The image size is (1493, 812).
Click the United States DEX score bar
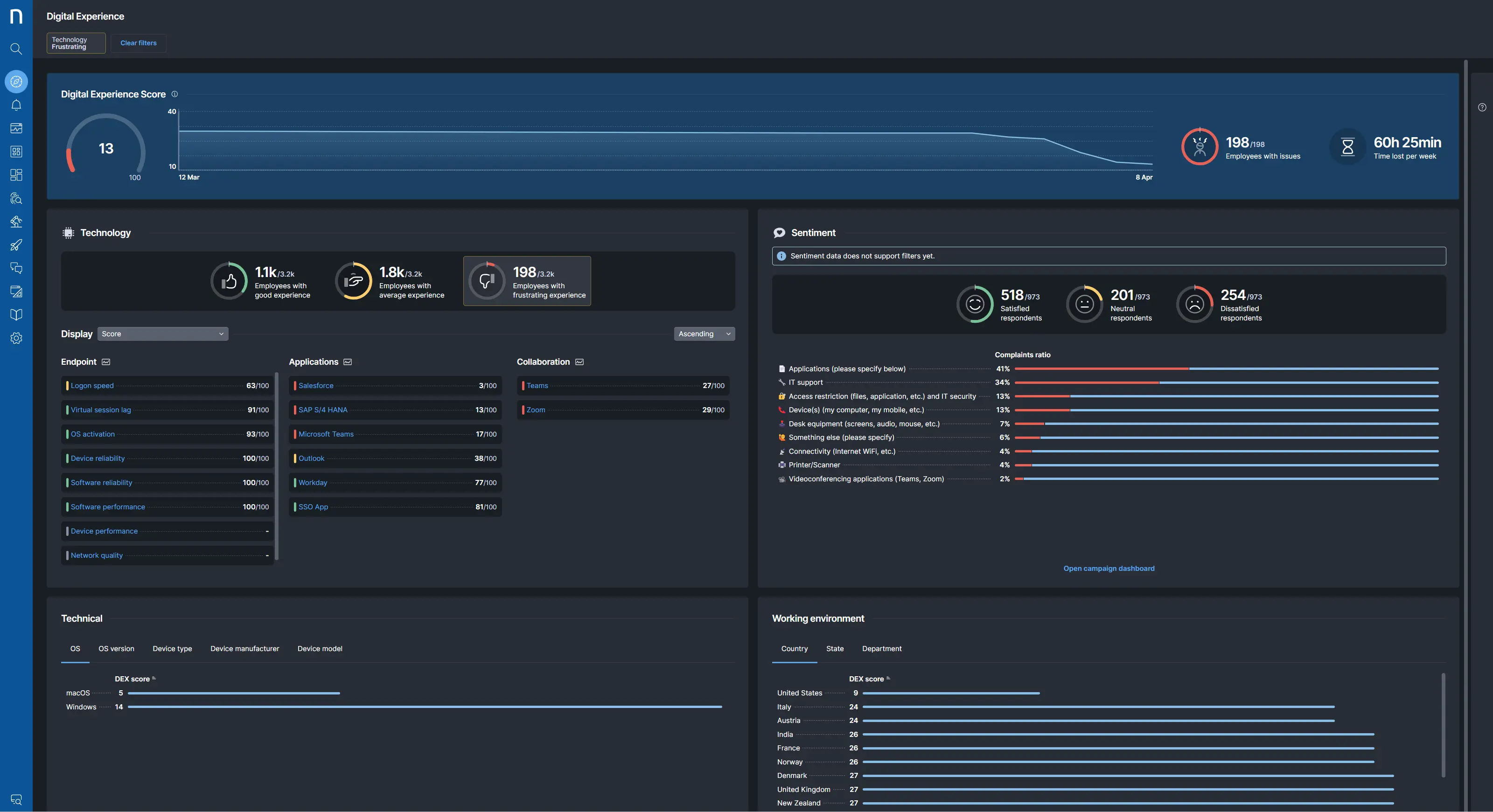[951, 693]
